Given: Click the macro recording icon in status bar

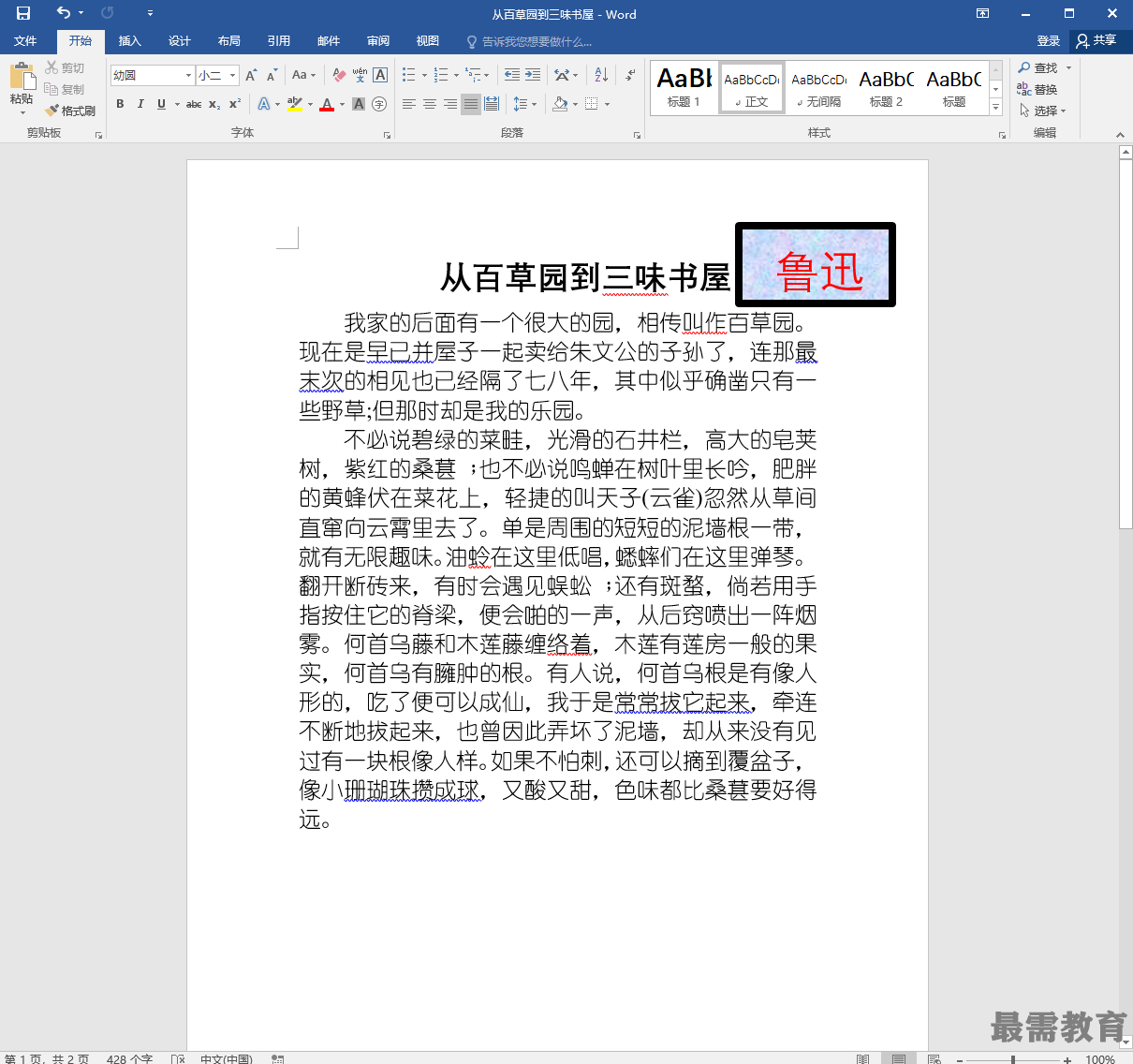Looking at the screenshot, I should tap(277, 1058).
